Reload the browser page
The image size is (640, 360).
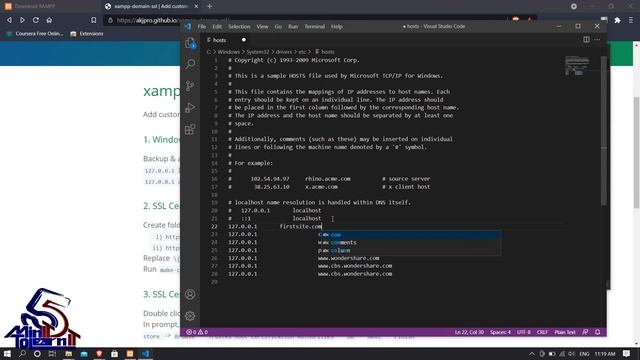(x=36, y=20)
